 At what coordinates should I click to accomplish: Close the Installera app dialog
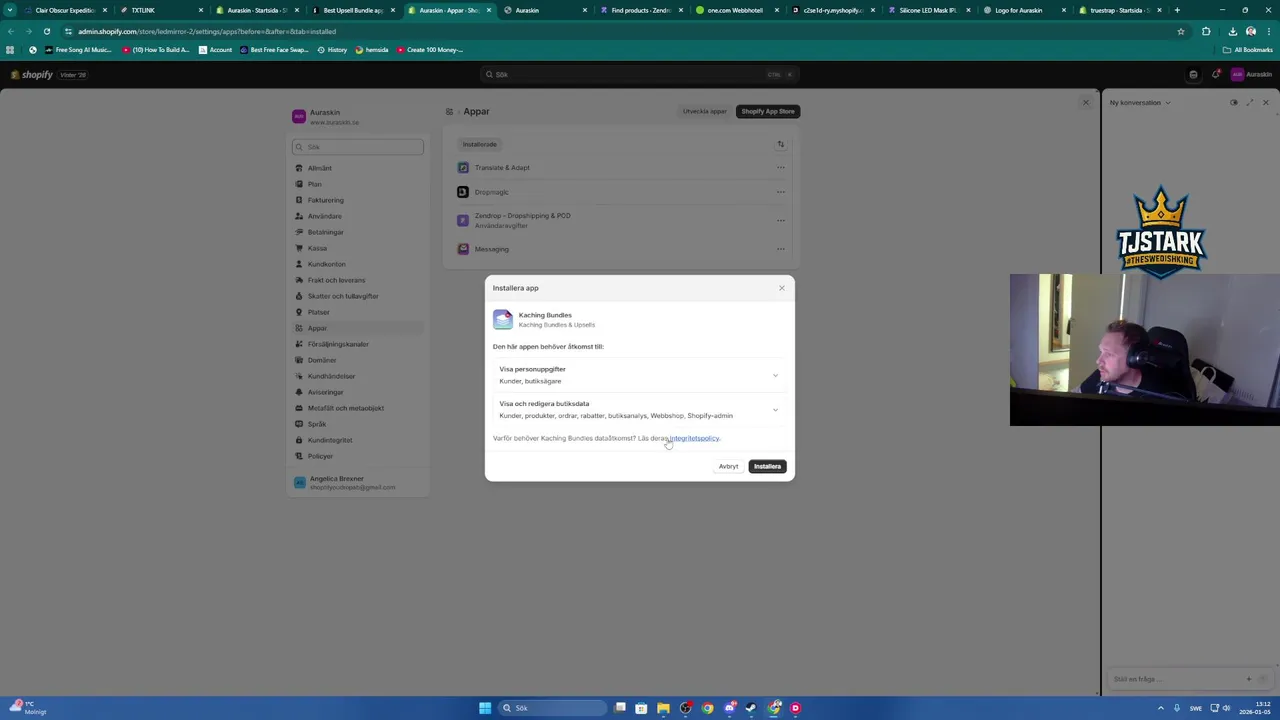point(782,288)
